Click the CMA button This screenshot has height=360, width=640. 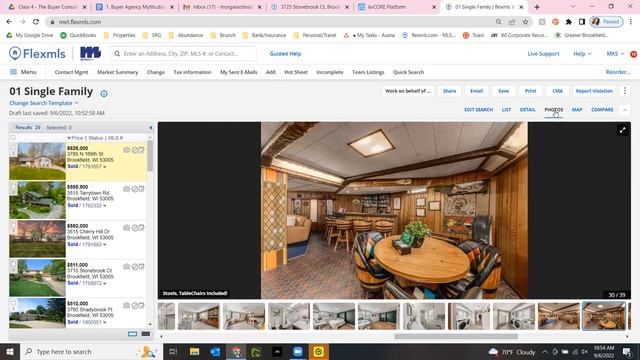click(558, 91)
